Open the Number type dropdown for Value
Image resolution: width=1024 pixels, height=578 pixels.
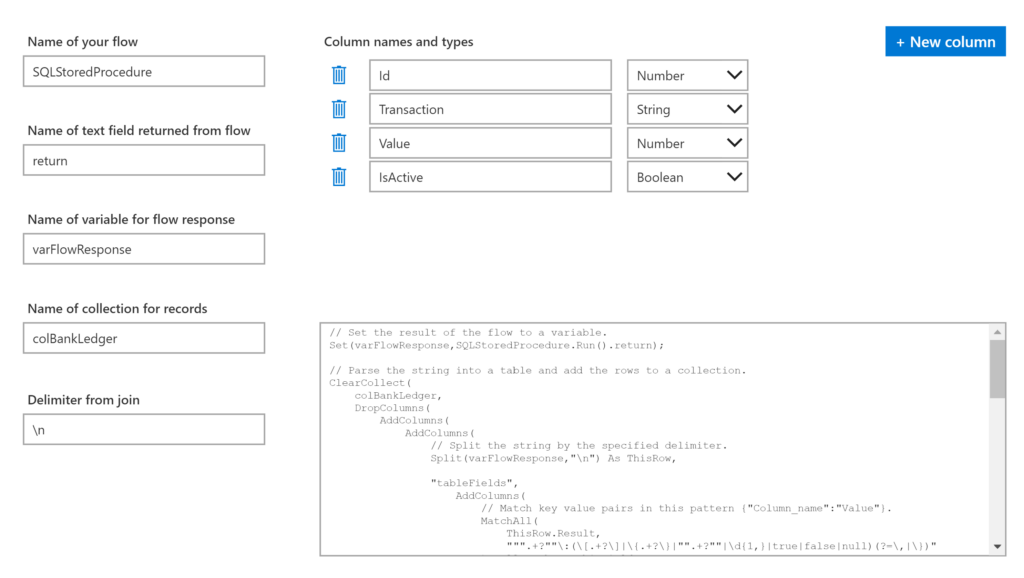click(x=687, y=143)
